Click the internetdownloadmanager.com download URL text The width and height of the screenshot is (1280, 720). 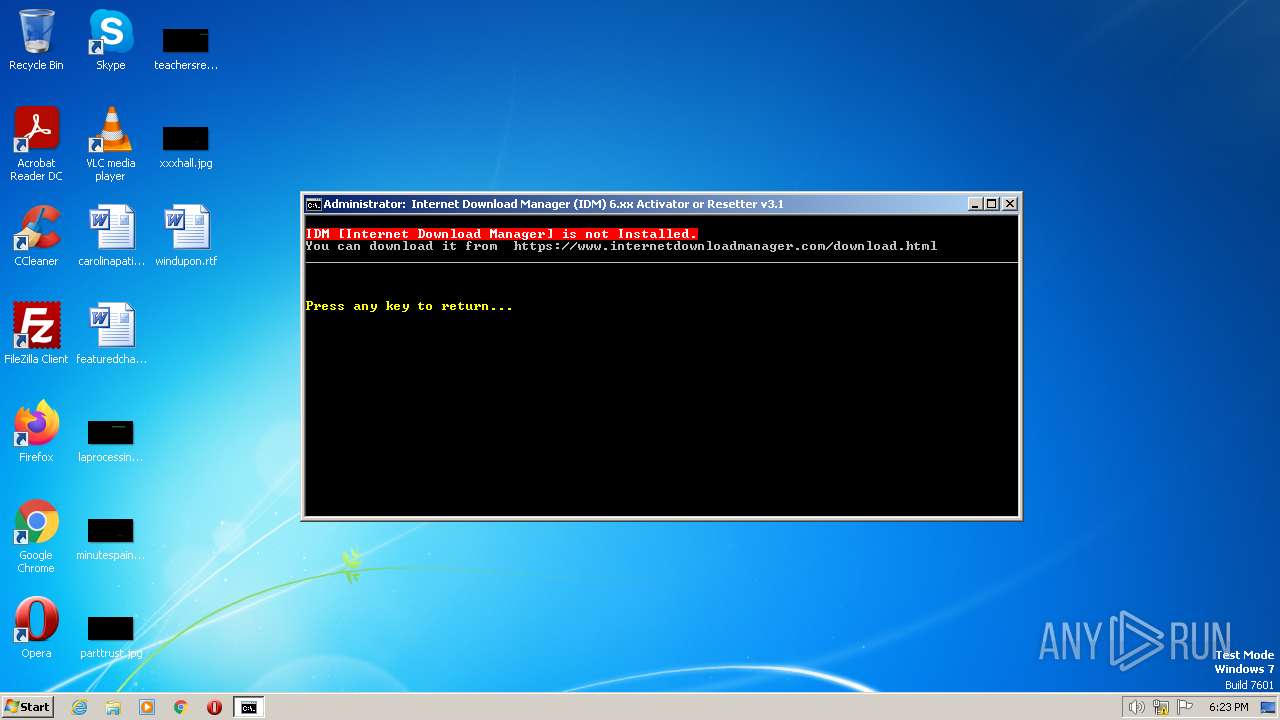(725, 246)
